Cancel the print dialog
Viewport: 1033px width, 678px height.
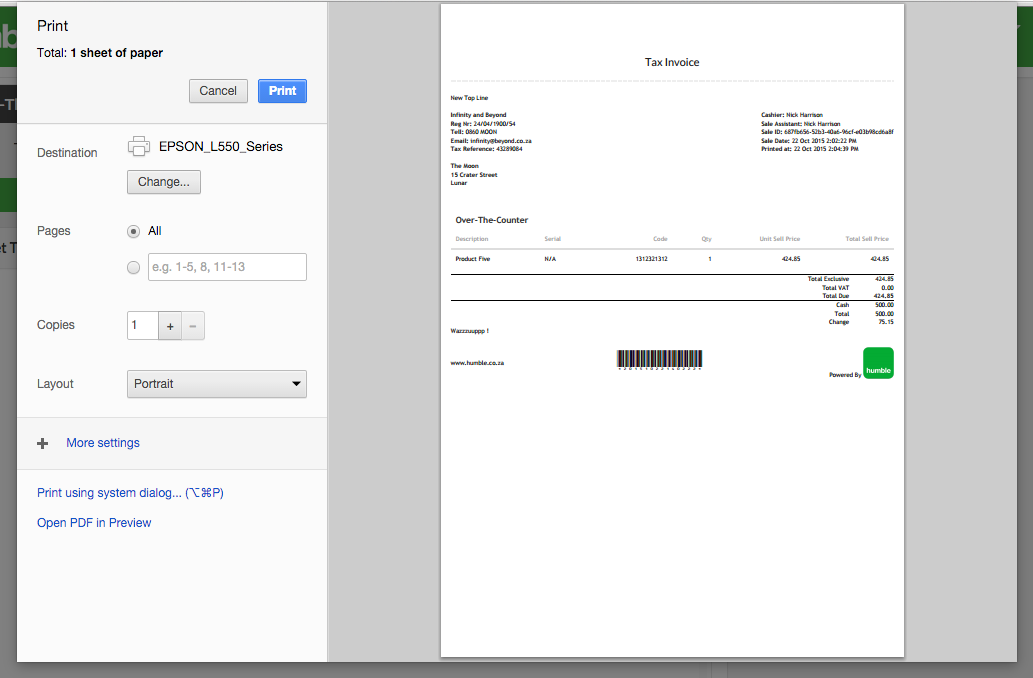[218, 91]
